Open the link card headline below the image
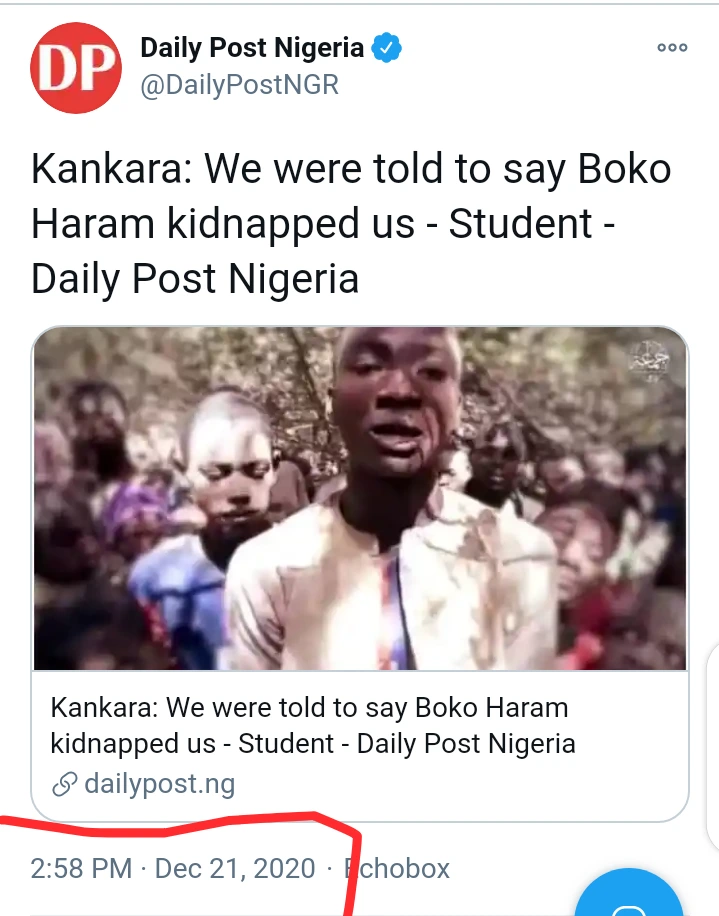 (312, 726)
